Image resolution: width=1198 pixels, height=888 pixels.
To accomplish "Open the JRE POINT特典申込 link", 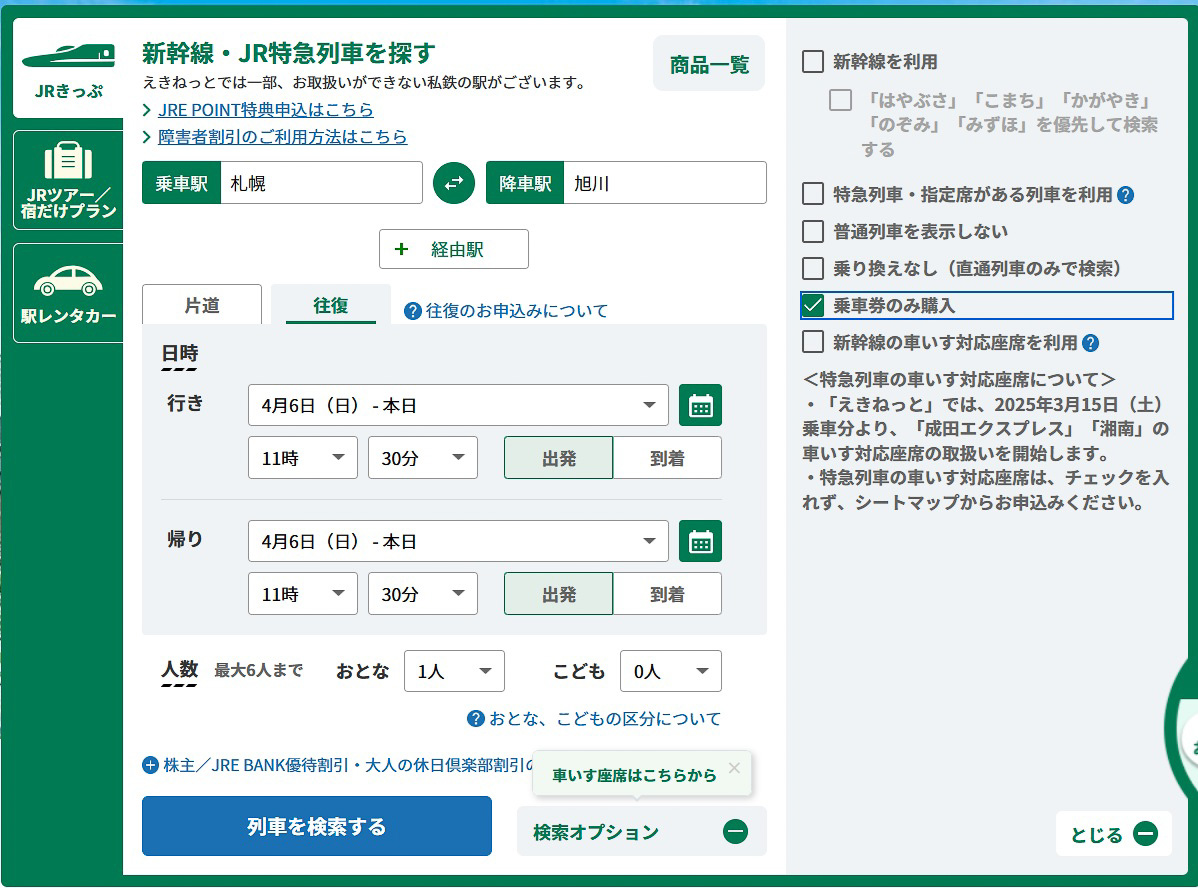I will (x=265, y=110).
